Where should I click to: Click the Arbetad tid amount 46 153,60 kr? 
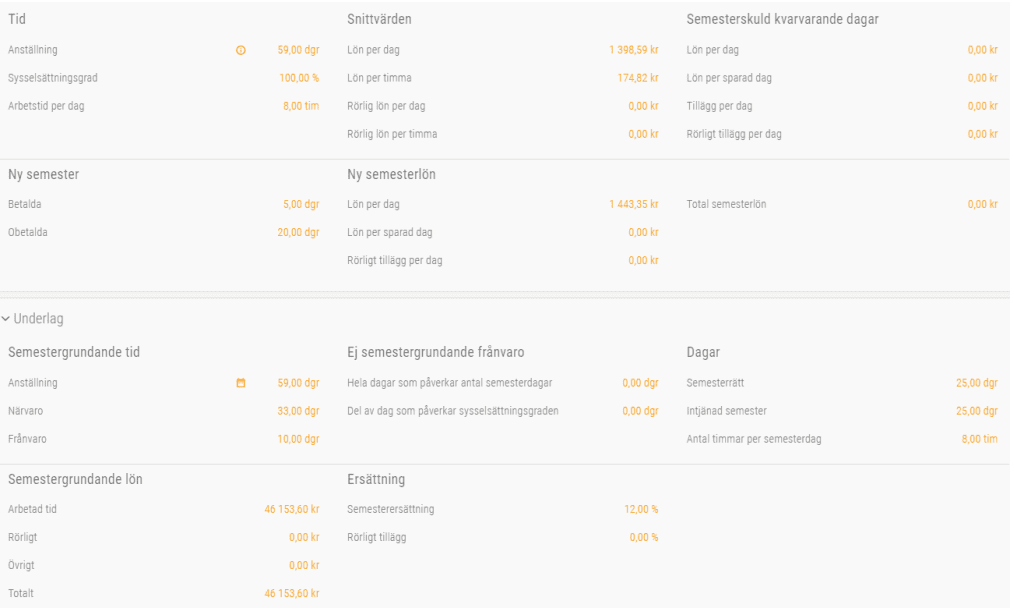pyautogui.click(x=292, y=509)
